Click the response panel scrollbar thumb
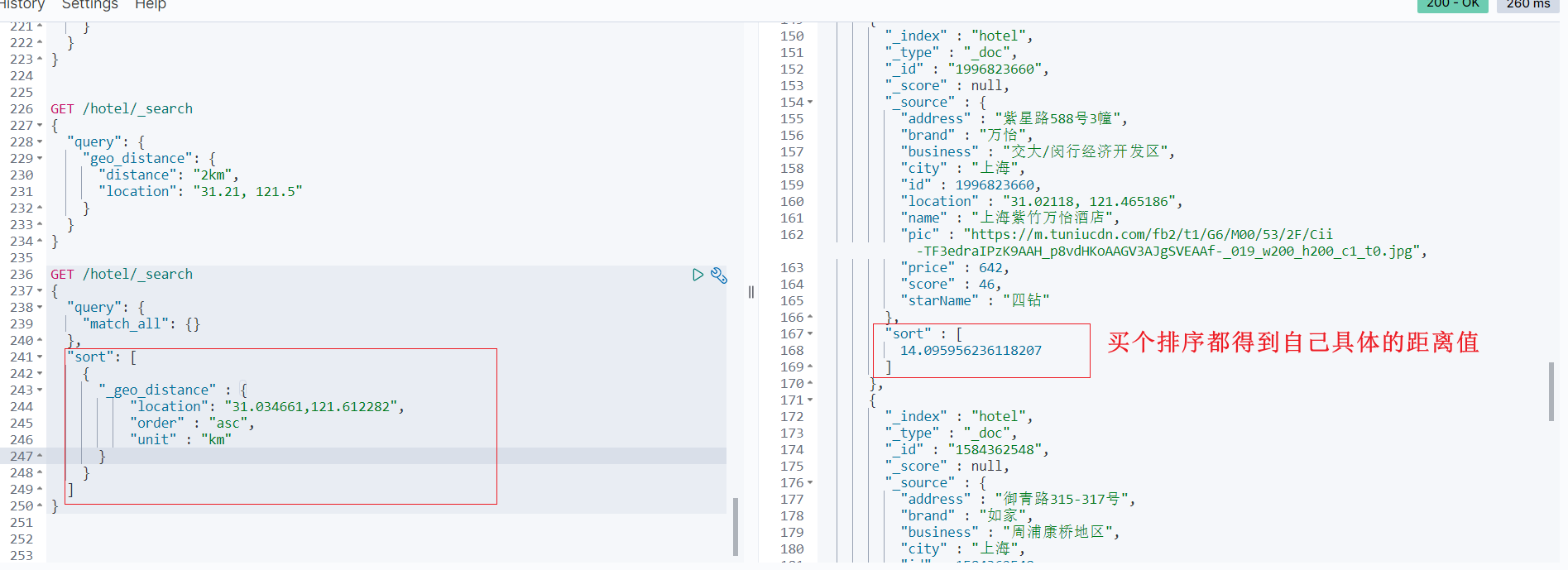1568x570 pixels. (1551, 391)
